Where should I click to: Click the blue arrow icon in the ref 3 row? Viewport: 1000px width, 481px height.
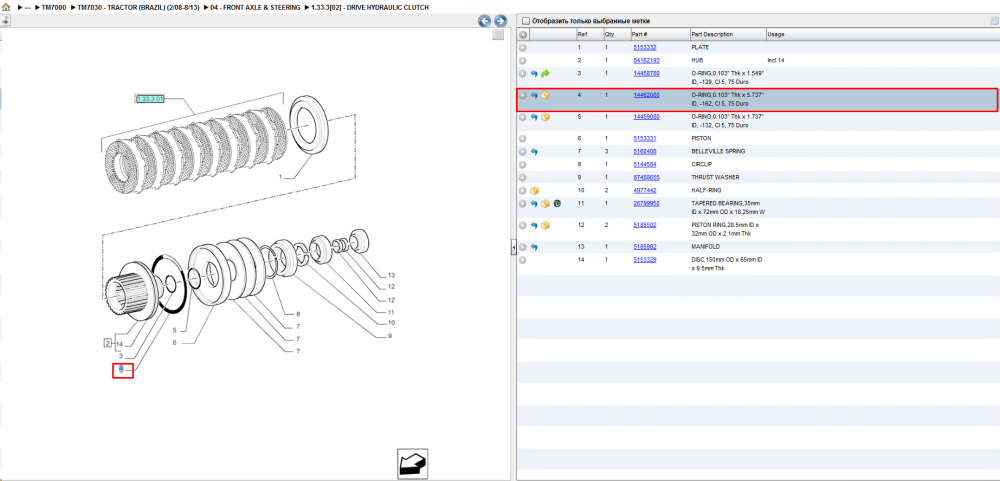coord(534,74)
